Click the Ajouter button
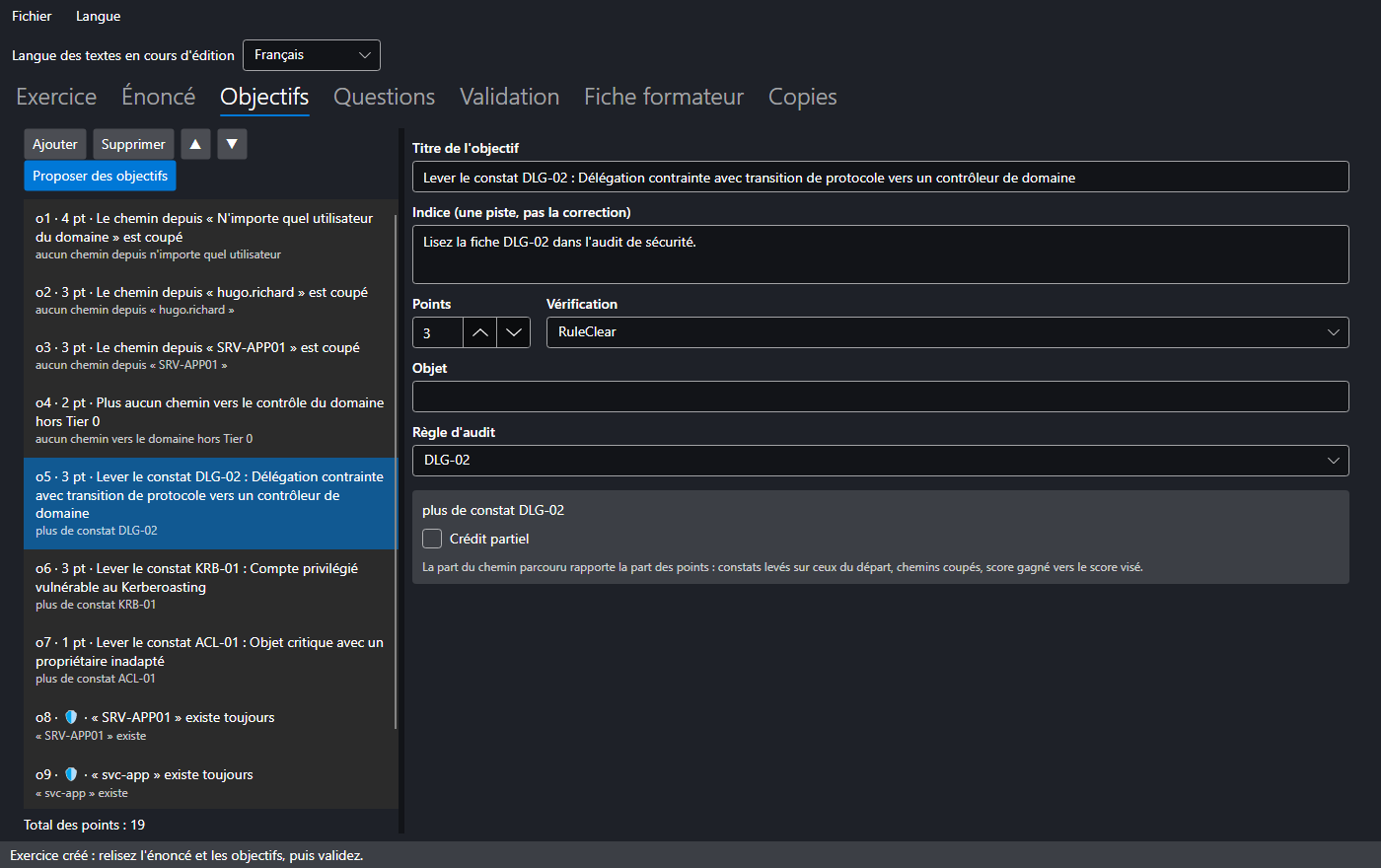The image size is (1381, 868). point(55,144)
